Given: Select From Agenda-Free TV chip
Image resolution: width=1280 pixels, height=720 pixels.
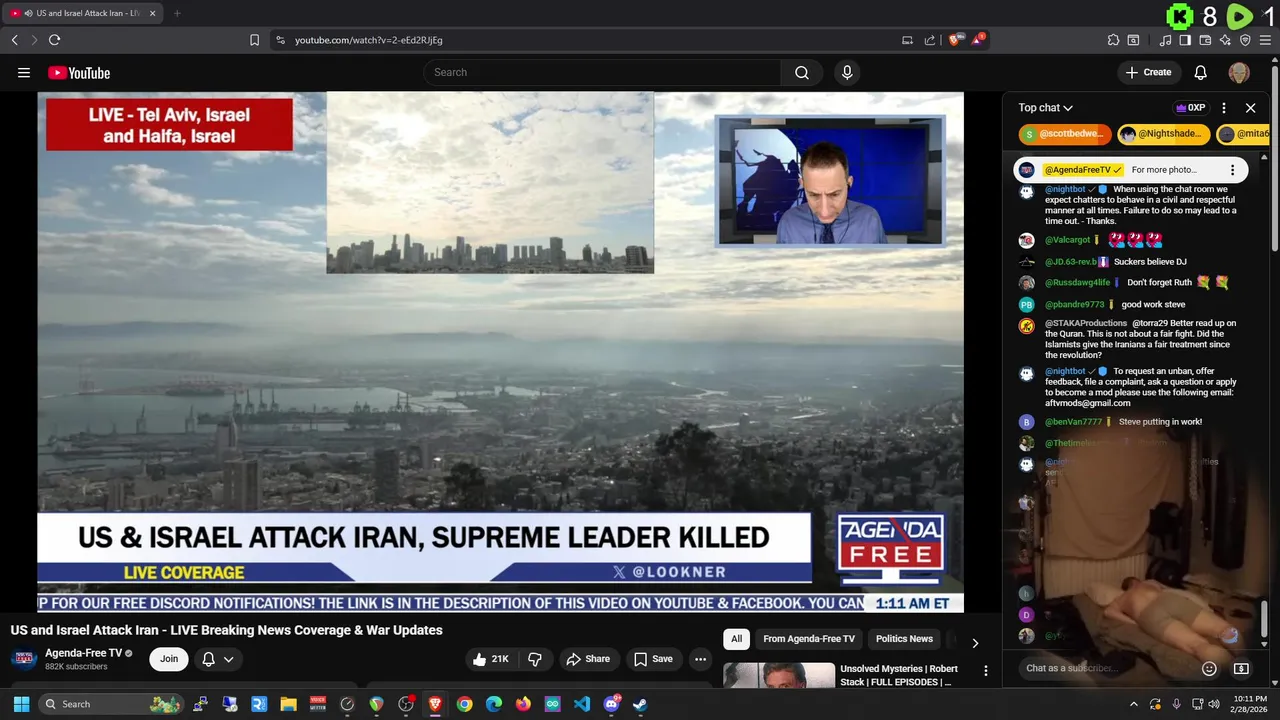Looking at the screenshot, I should click(809, 639).
